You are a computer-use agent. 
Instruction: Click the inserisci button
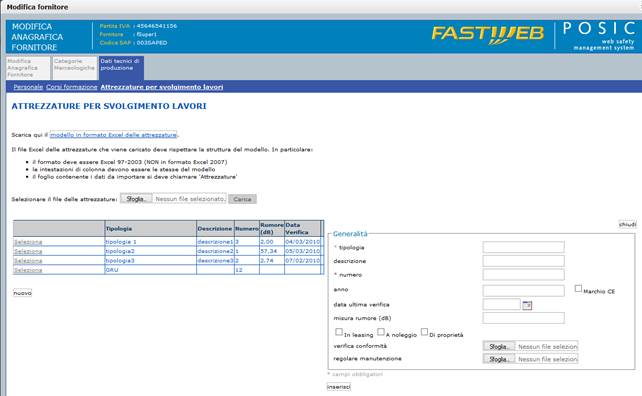339,387
